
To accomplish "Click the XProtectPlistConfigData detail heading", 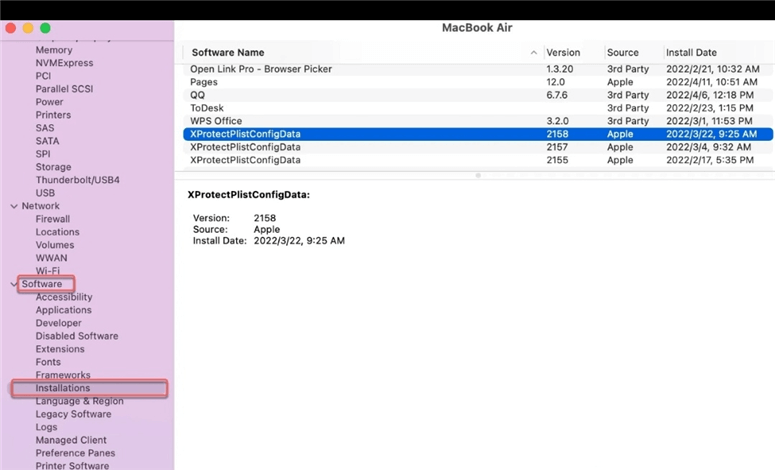I will click(x=249, y=195).
